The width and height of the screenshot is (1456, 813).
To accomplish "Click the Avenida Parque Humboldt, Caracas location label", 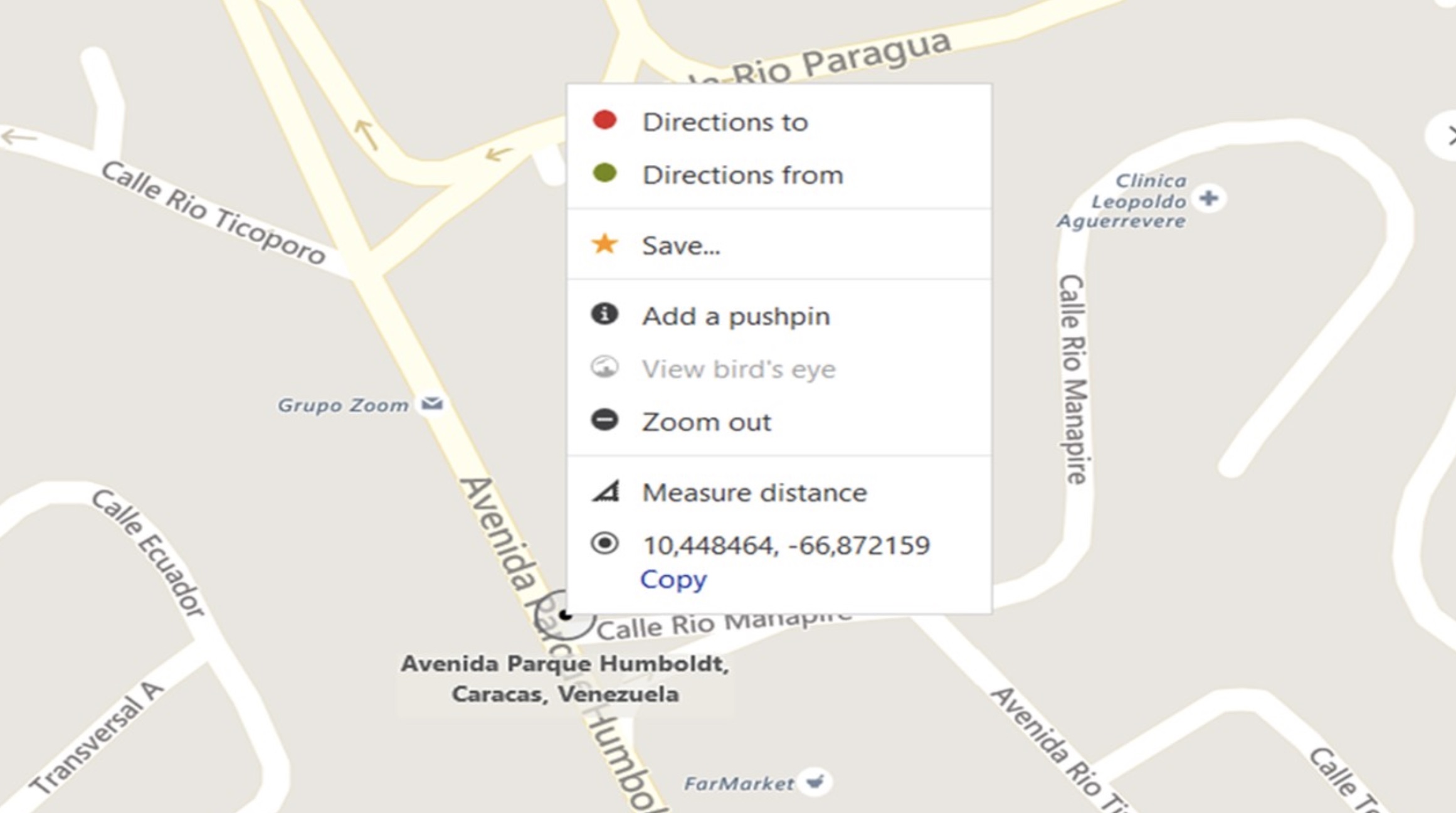I will pos(565,679).
